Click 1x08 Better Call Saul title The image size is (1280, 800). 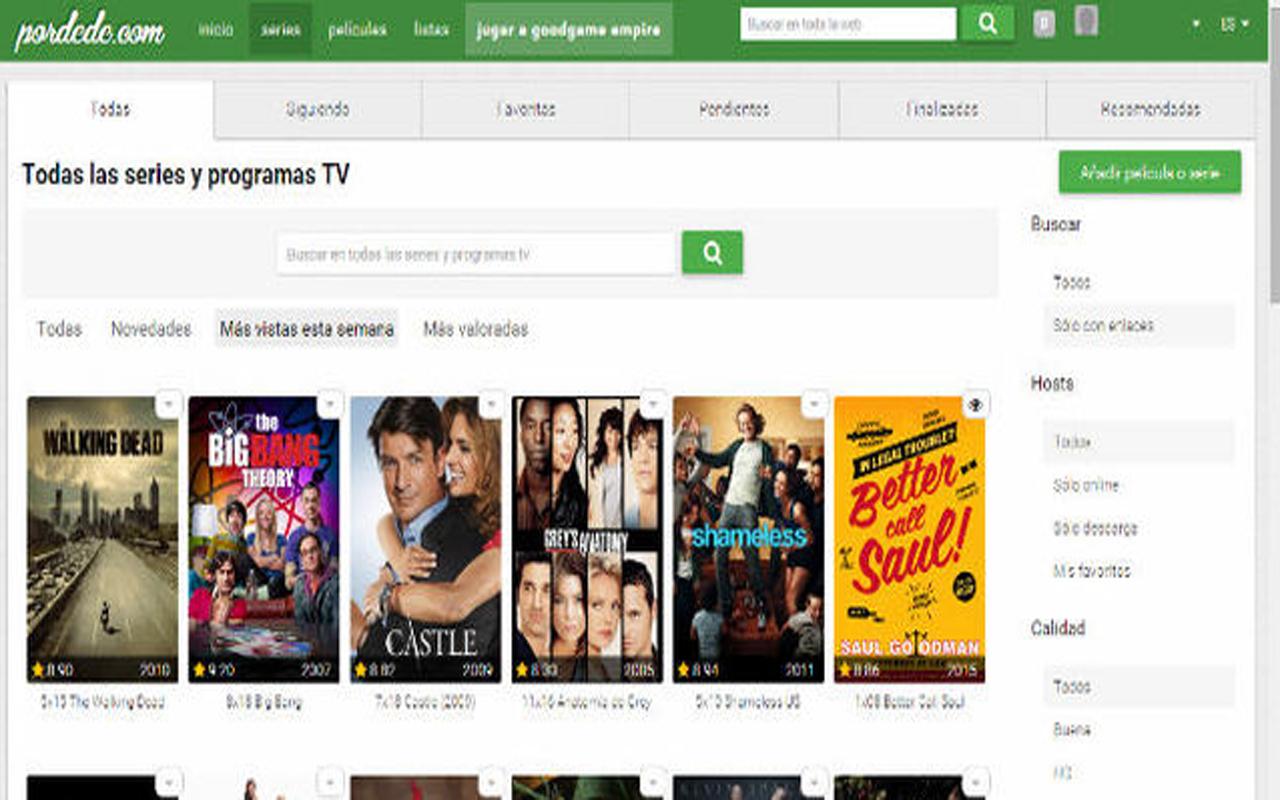[910, 703]
